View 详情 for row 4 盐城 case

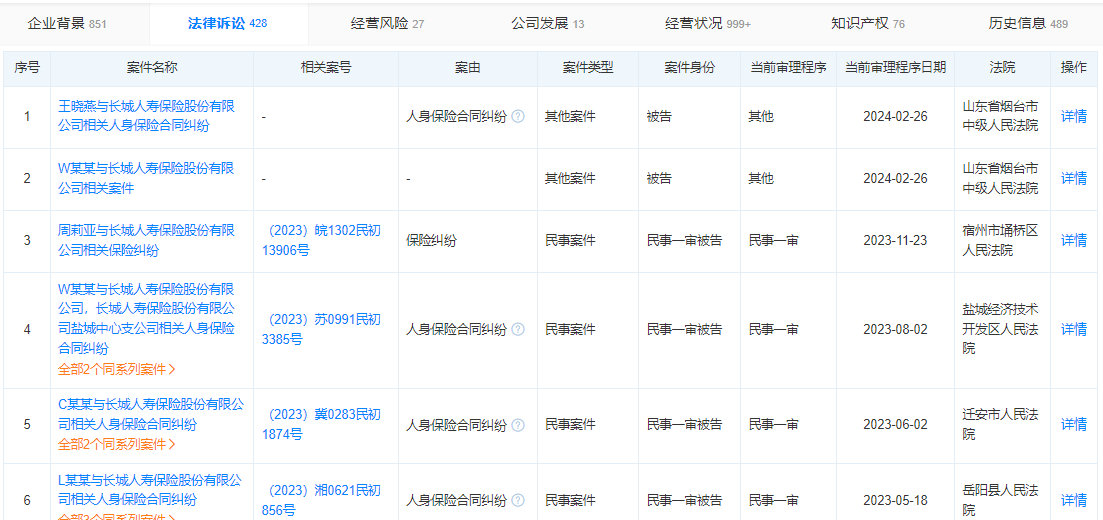1073,329
